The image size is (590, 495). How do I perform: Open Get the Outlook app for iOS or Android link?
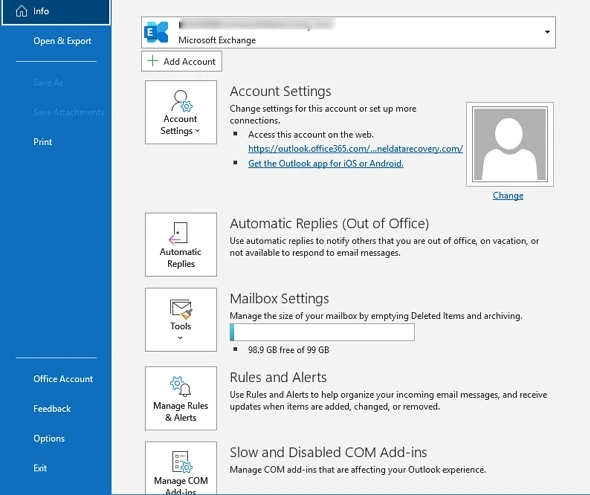pyautogui.click(x=325, y=164)
